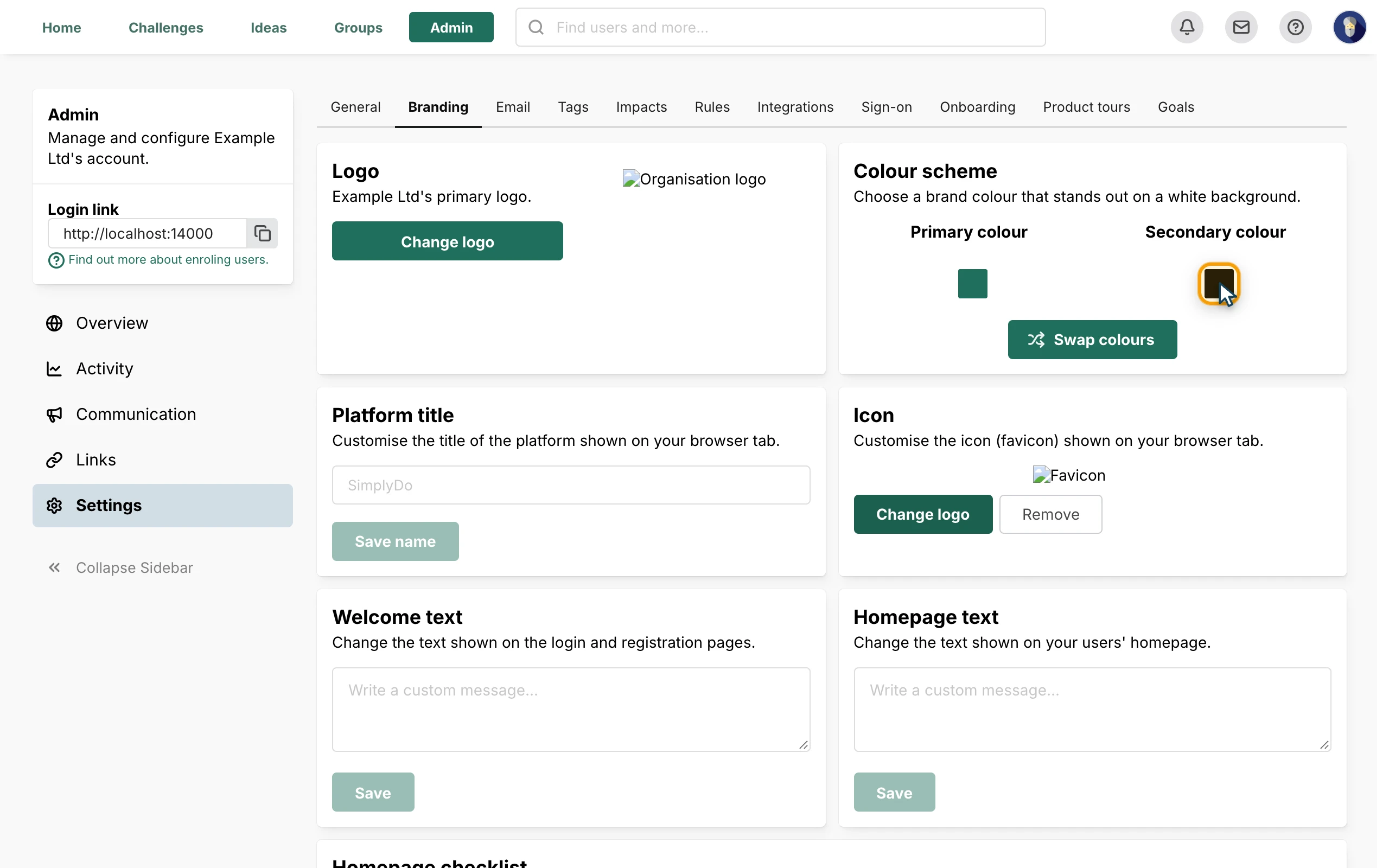The width and height of the screenshot is (1389, 868).
Task: Select Settings in the sidebar
Action: [162, 505]
